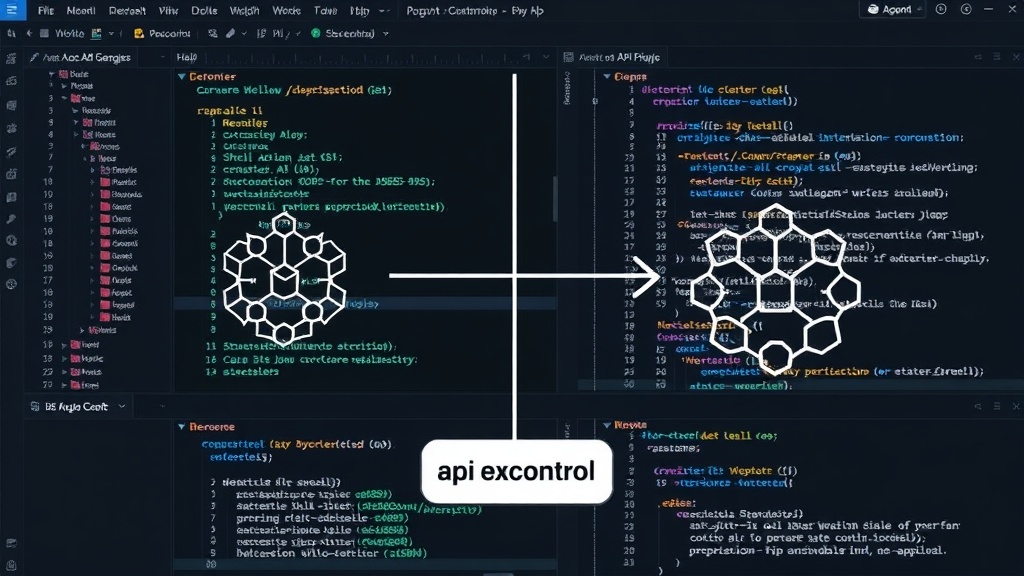The image size is (1024, 576).
Task: Click the grid icon left of API Piuplc tab
Action: (568, 57)
